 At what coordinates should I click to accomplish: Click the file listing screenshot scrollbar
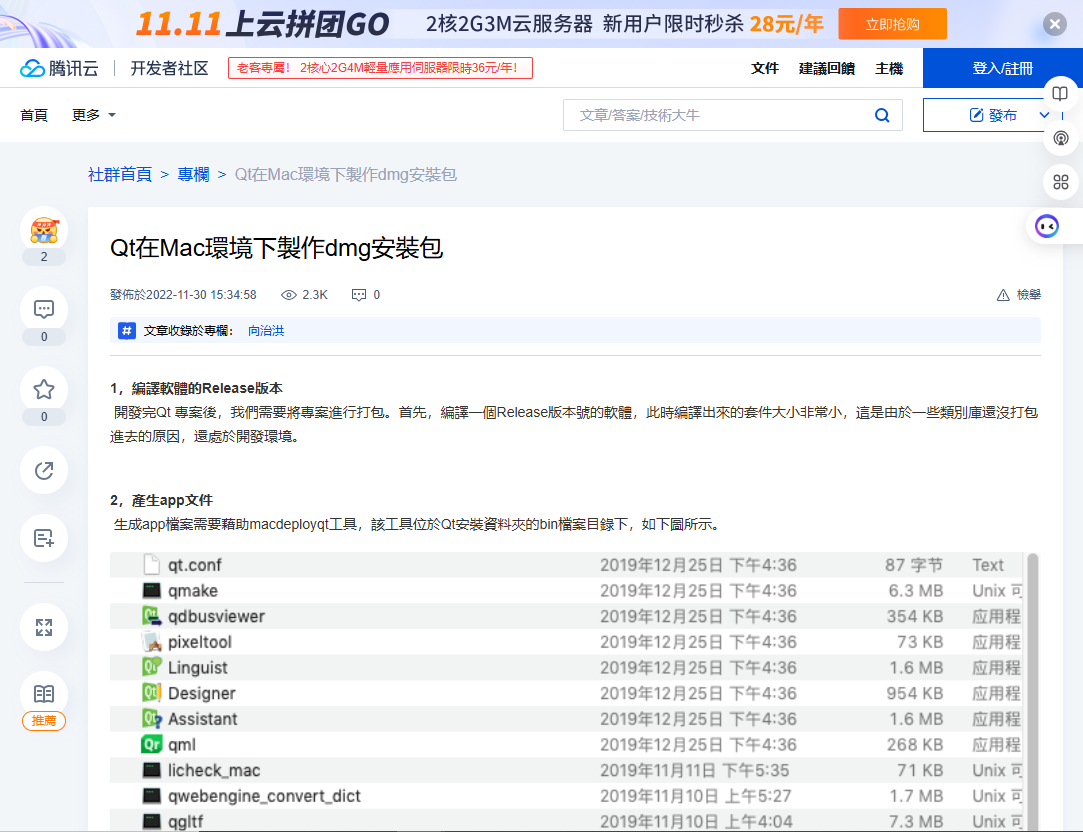[1033, 692]
